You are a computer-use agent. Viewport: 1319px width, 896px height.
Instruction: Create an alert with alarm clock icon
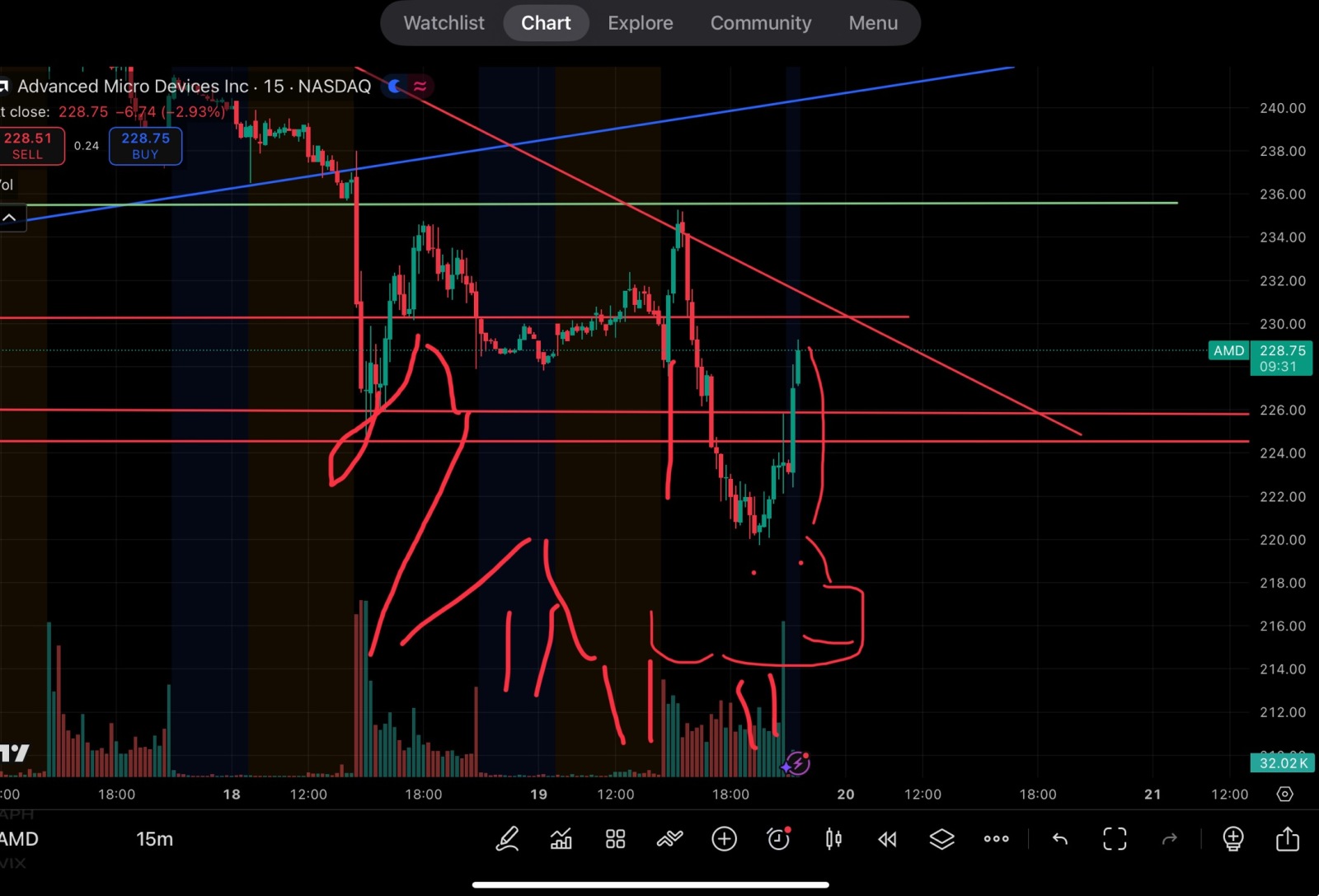[x=778, y=839]
